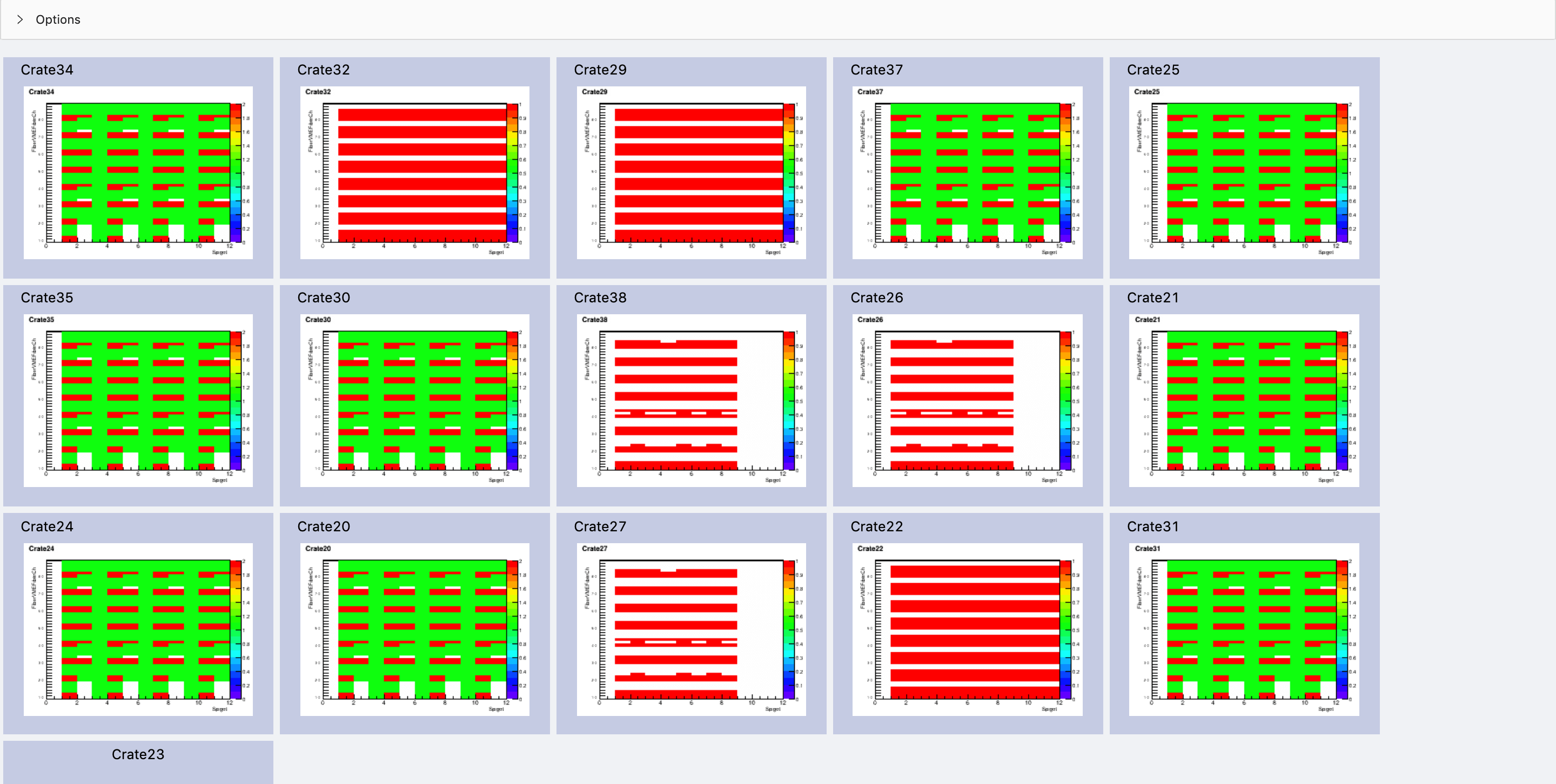Open the Crate37 histogram thumbnail
1556x784 pixels.
tap(967, 173)
